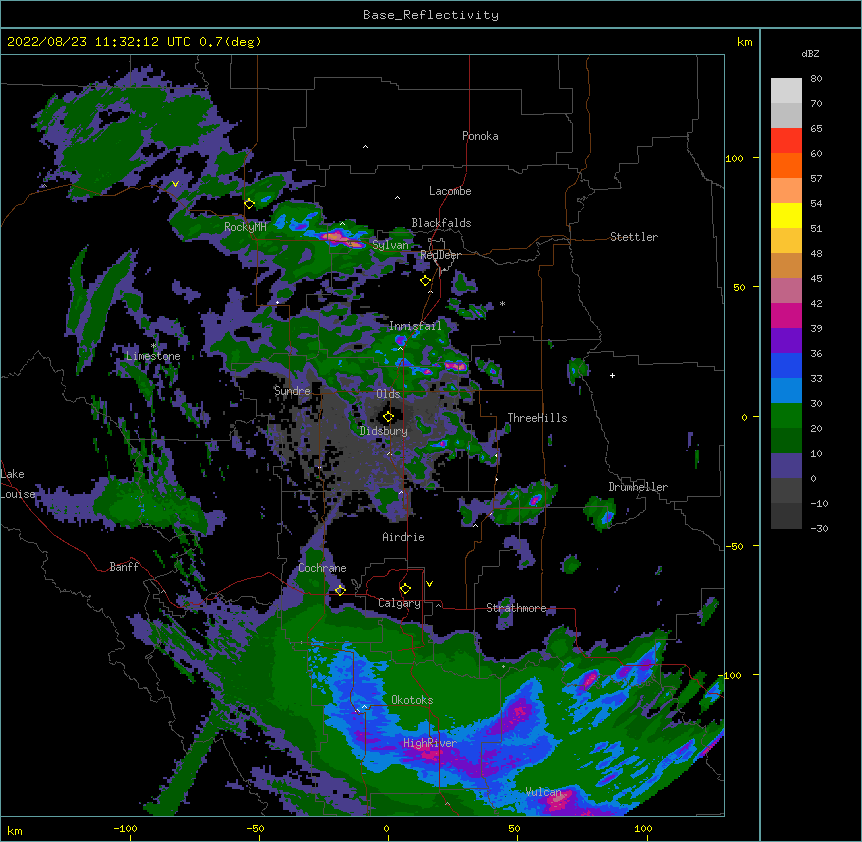
Task: Pick the light blue 33-30 dBZ swatch
Action: click(786, 391)
